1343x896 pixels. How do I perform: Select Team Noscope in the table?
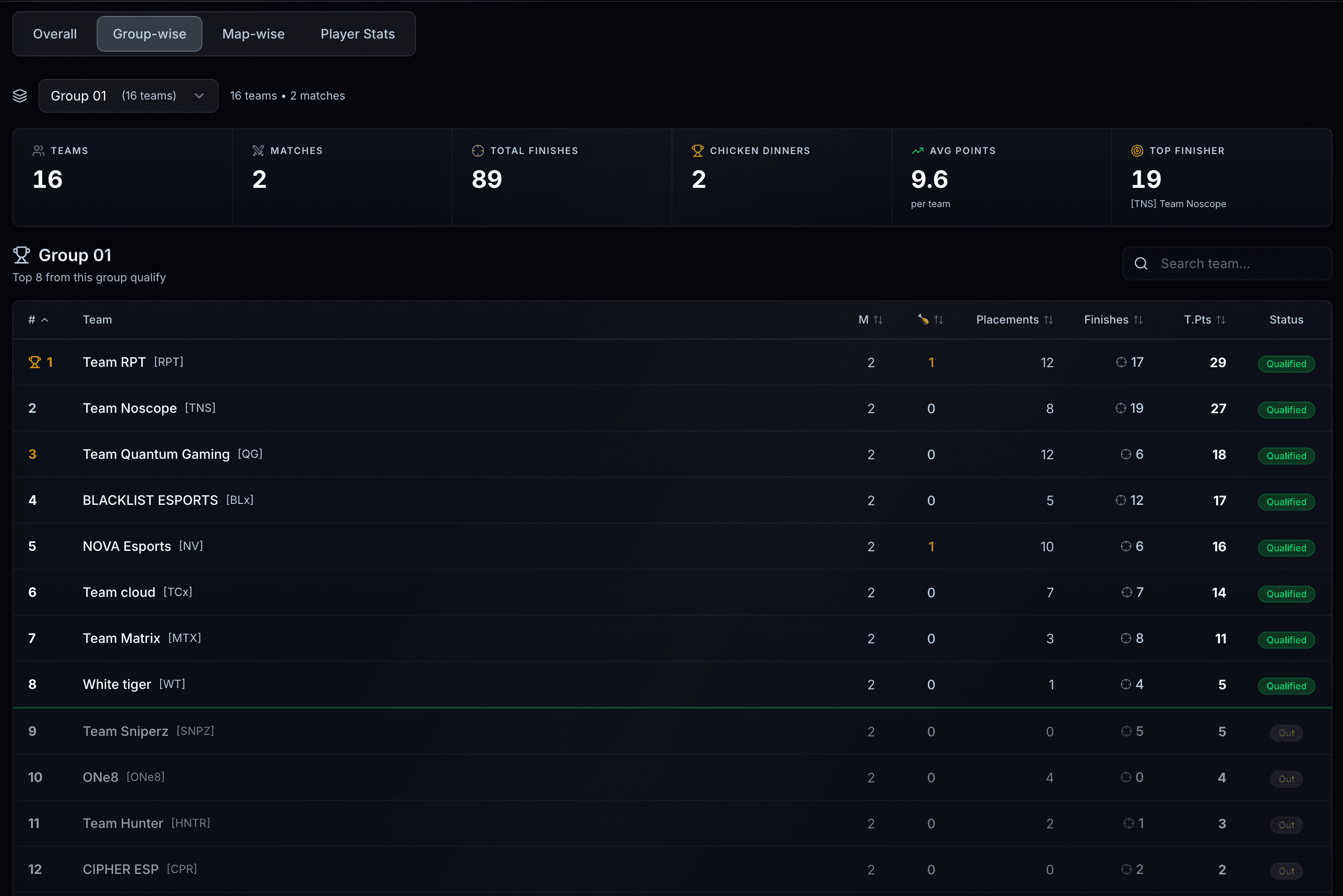click(130, 408)
